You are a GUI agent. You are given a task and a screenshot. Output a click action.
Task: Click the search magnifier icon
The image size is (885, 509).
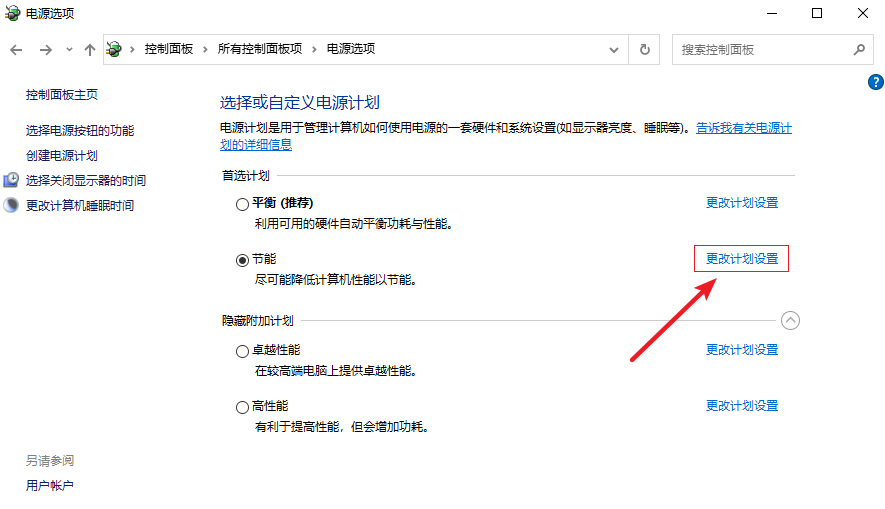coord(858,49)
